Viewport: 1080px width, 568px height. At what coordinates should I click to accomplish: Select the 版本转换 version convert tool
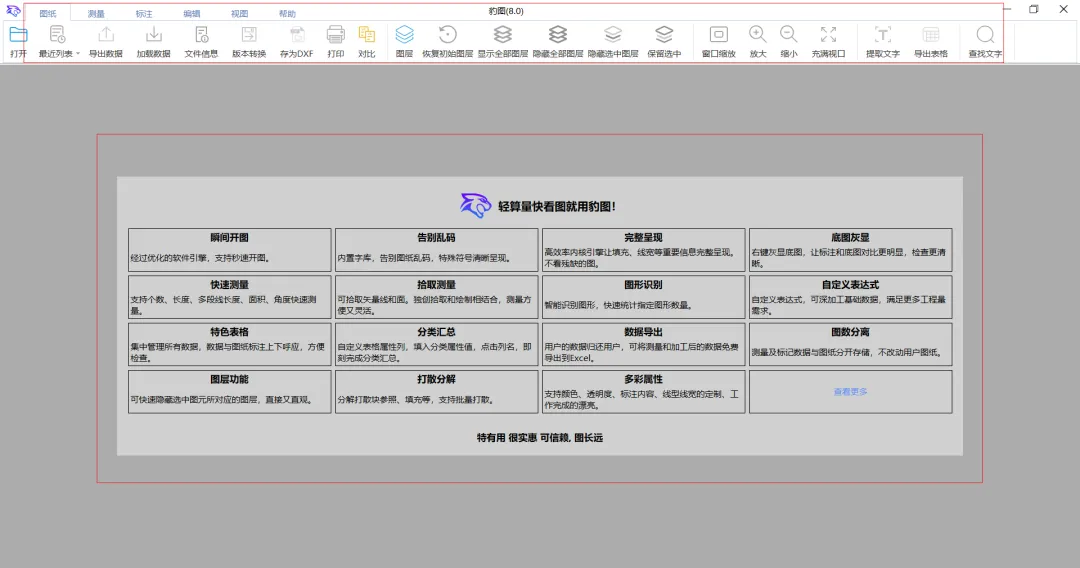[249, 41]
